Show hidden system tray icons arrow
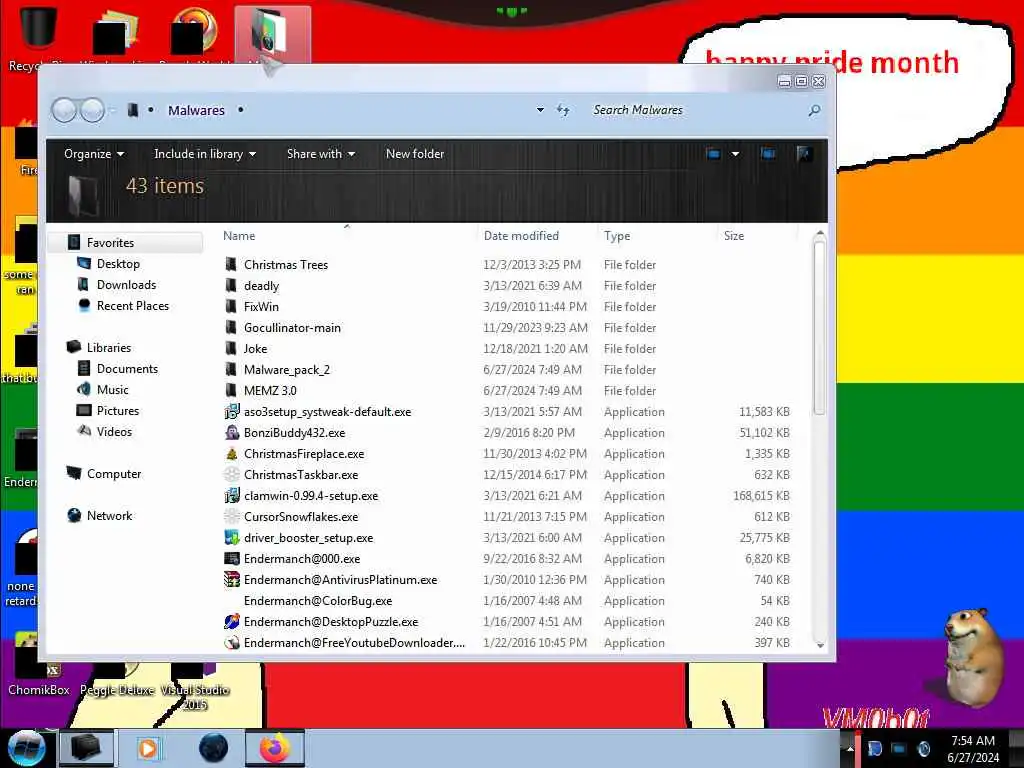1024x768 pixels. point(850,748)
